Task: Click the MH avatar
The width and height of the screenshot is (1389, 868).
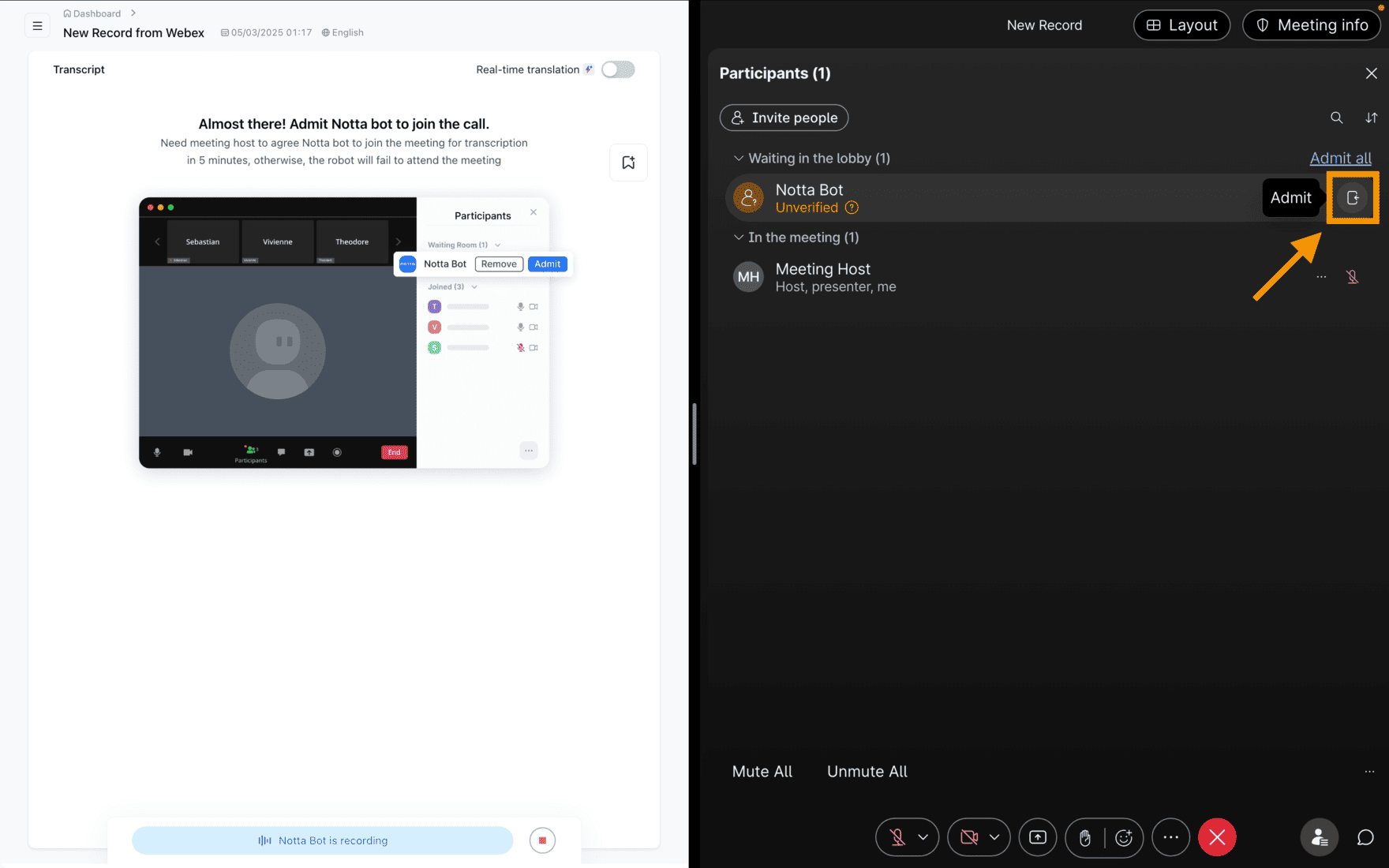Action: 748,277
